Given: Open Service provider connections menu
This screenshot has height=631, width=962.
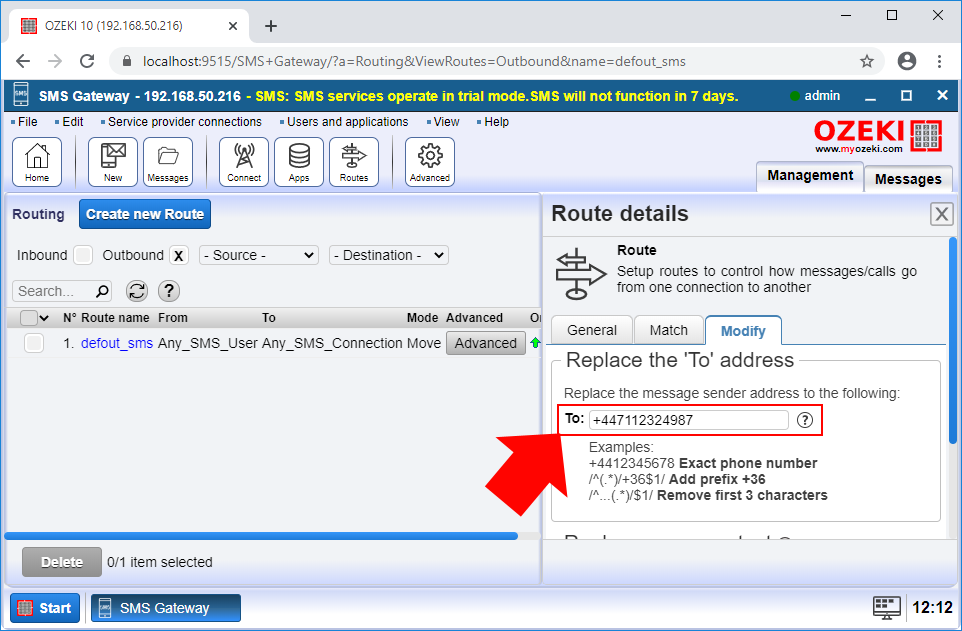Looking at the screenshot, I should [185, 122].
